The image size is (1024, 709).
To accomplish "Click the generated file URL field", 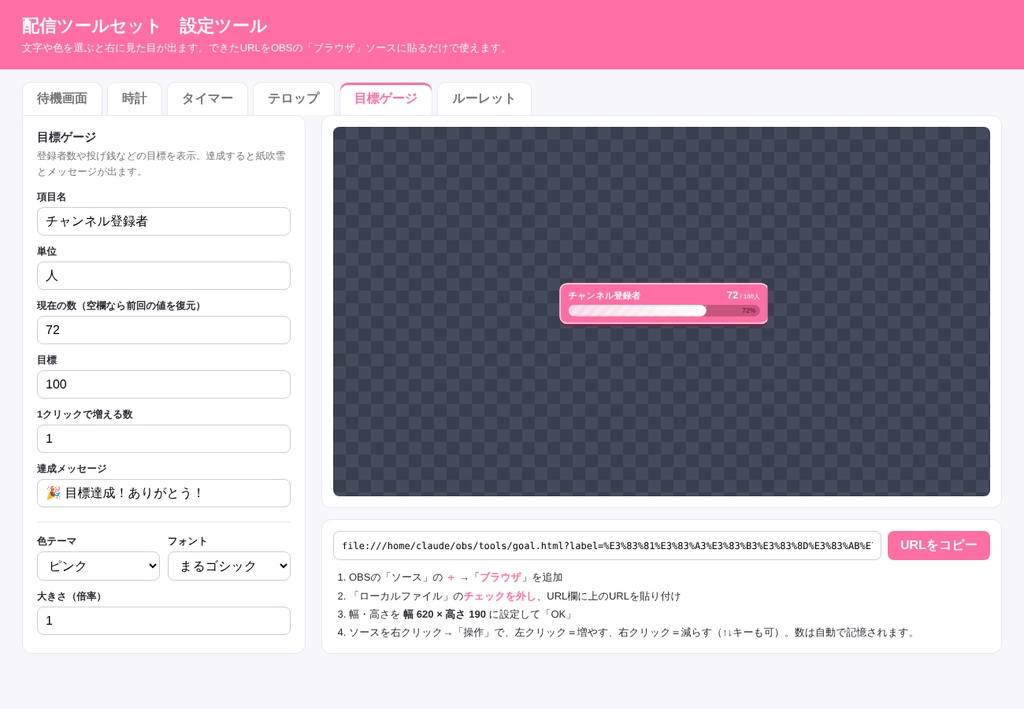I will (607, 546).
